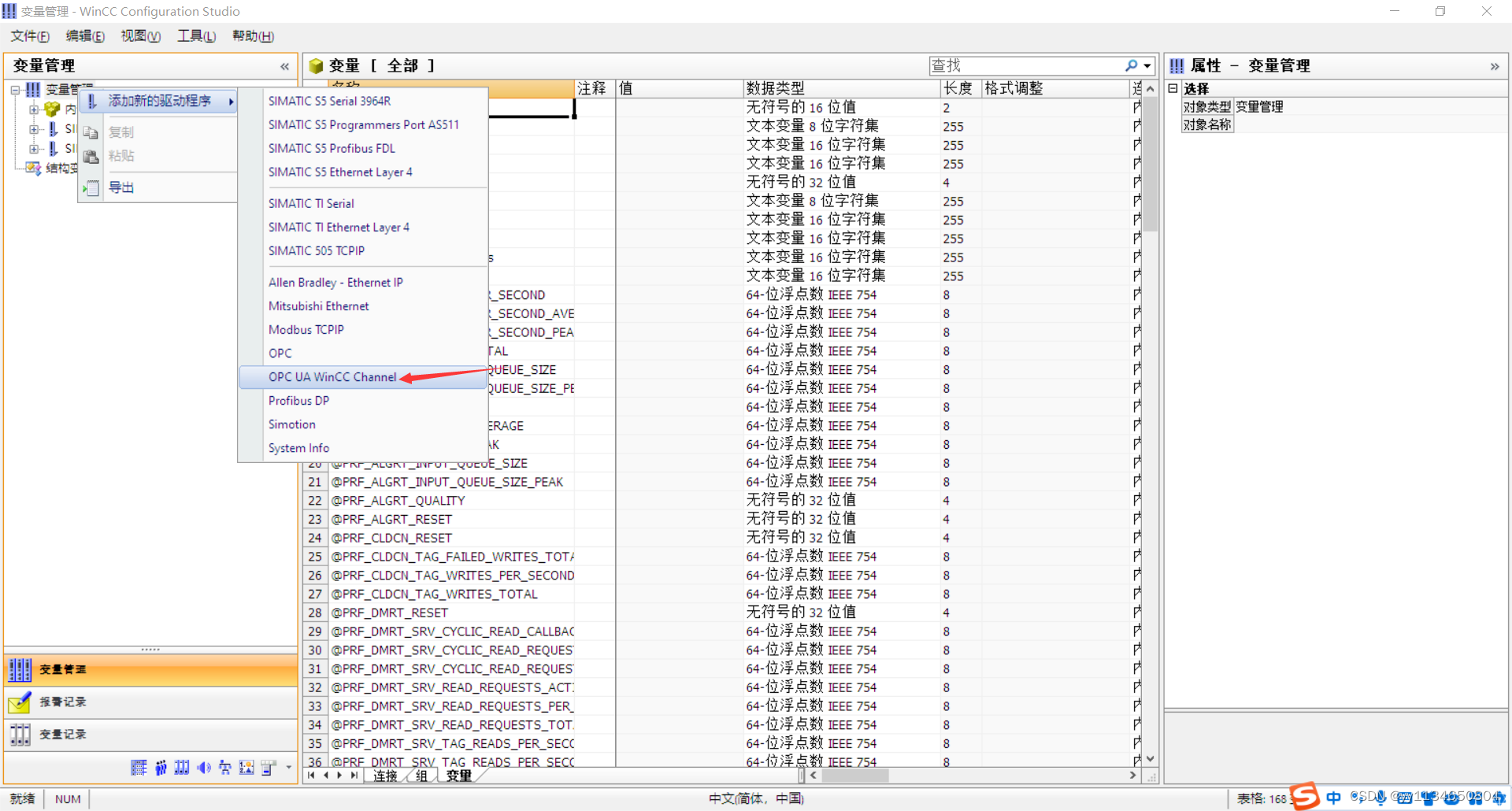Image resolution: width=1512 pixels, height=811 pixels.
Task: Open navigation bar configure dropdown arrow
Action: coord(288,767)
